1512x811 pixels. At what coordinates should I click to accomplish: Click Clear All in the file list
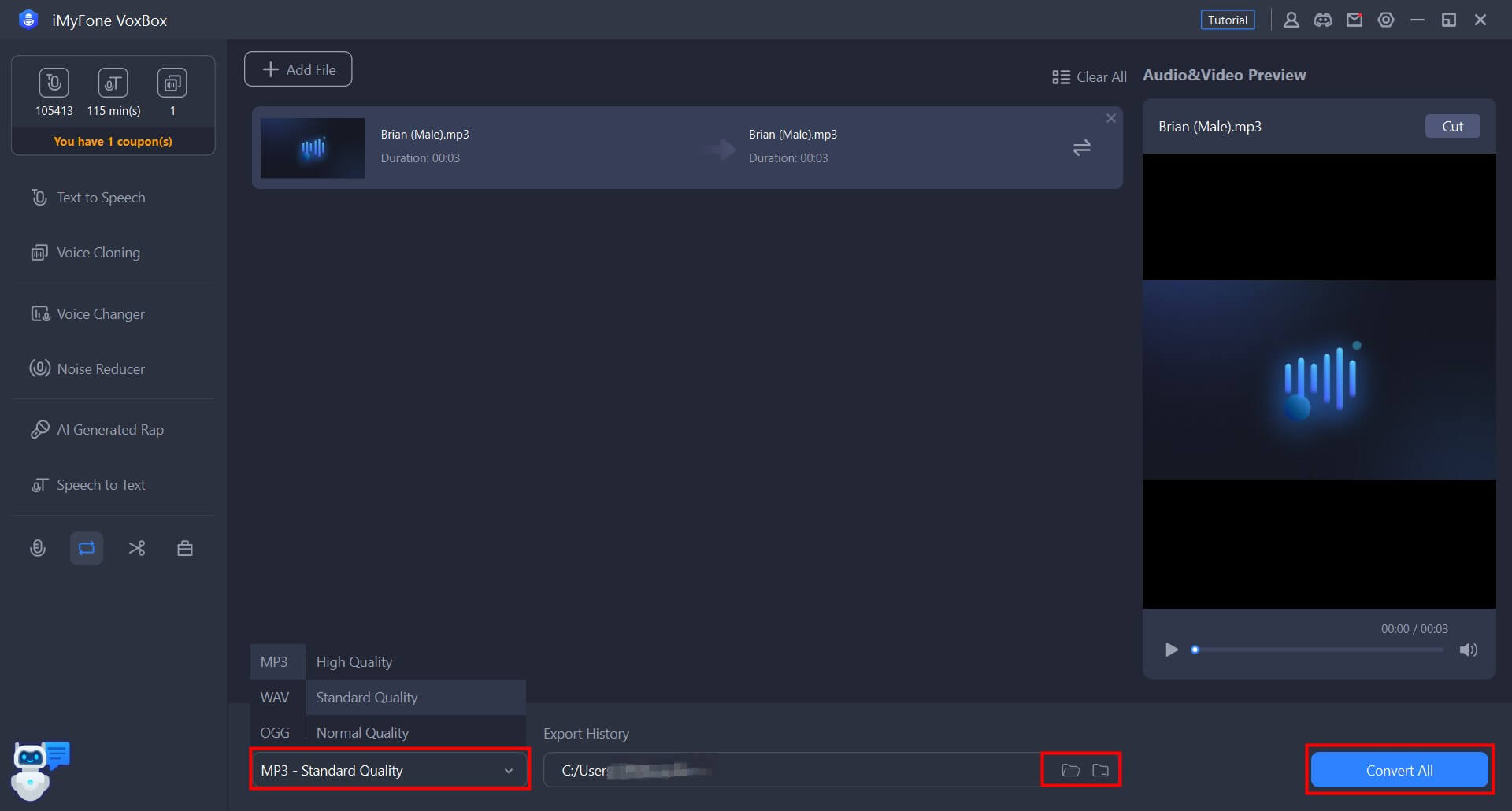pos(1089,77)
